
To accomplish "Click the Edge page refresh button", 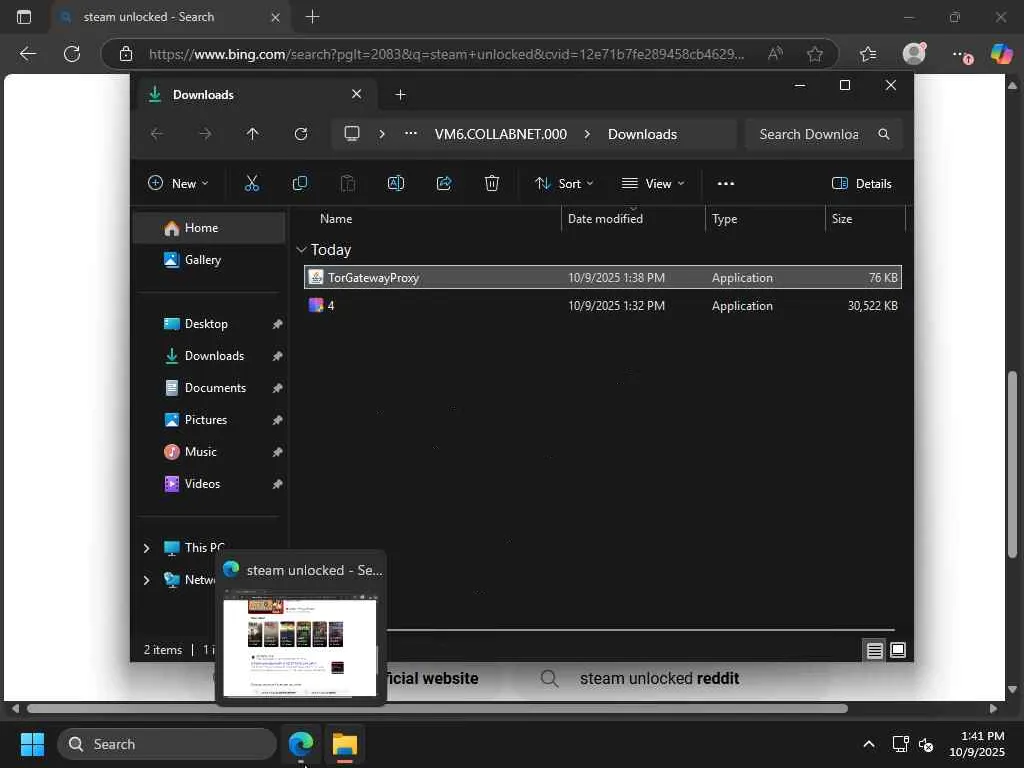I will pyautogui.click(x=72, y=54).
